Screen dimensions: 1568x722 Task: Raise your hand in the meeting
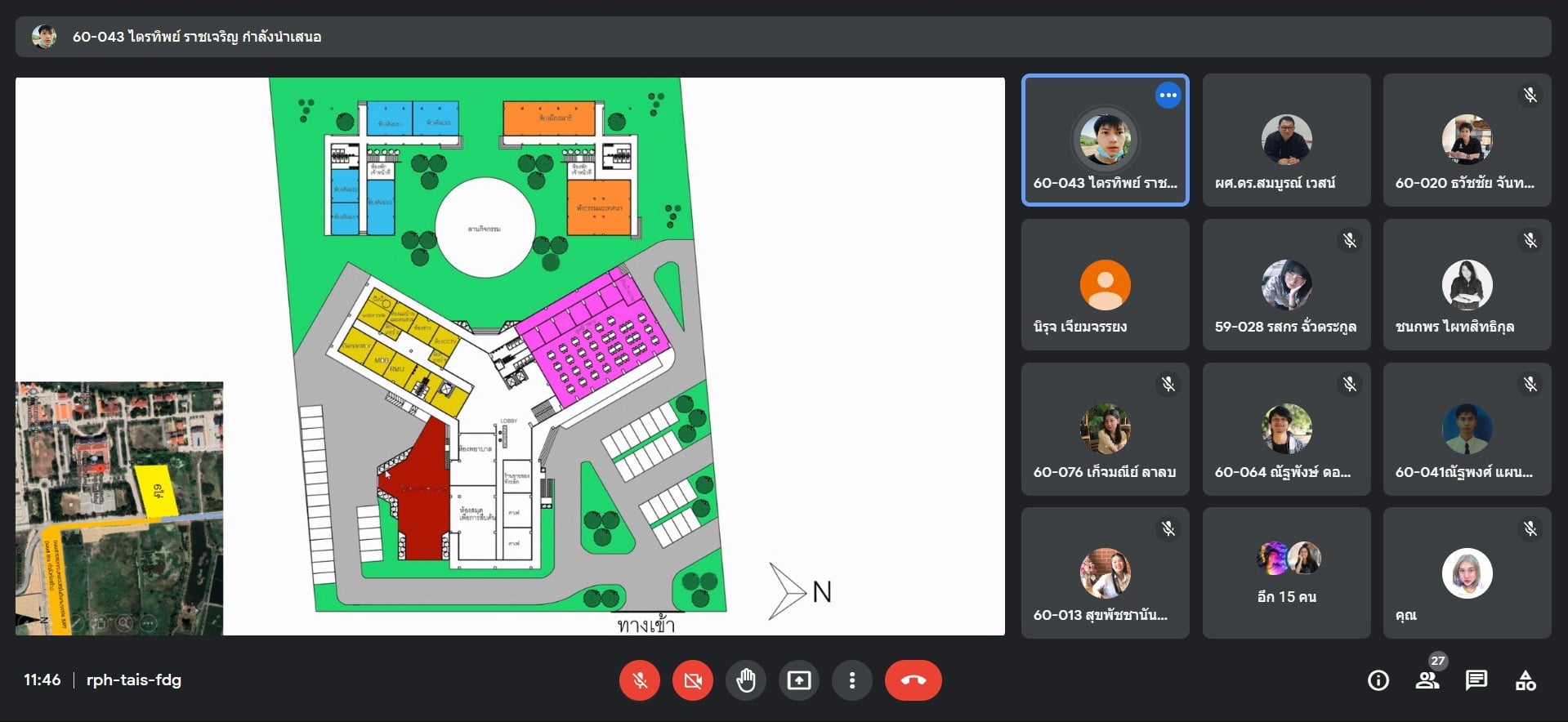746,680
